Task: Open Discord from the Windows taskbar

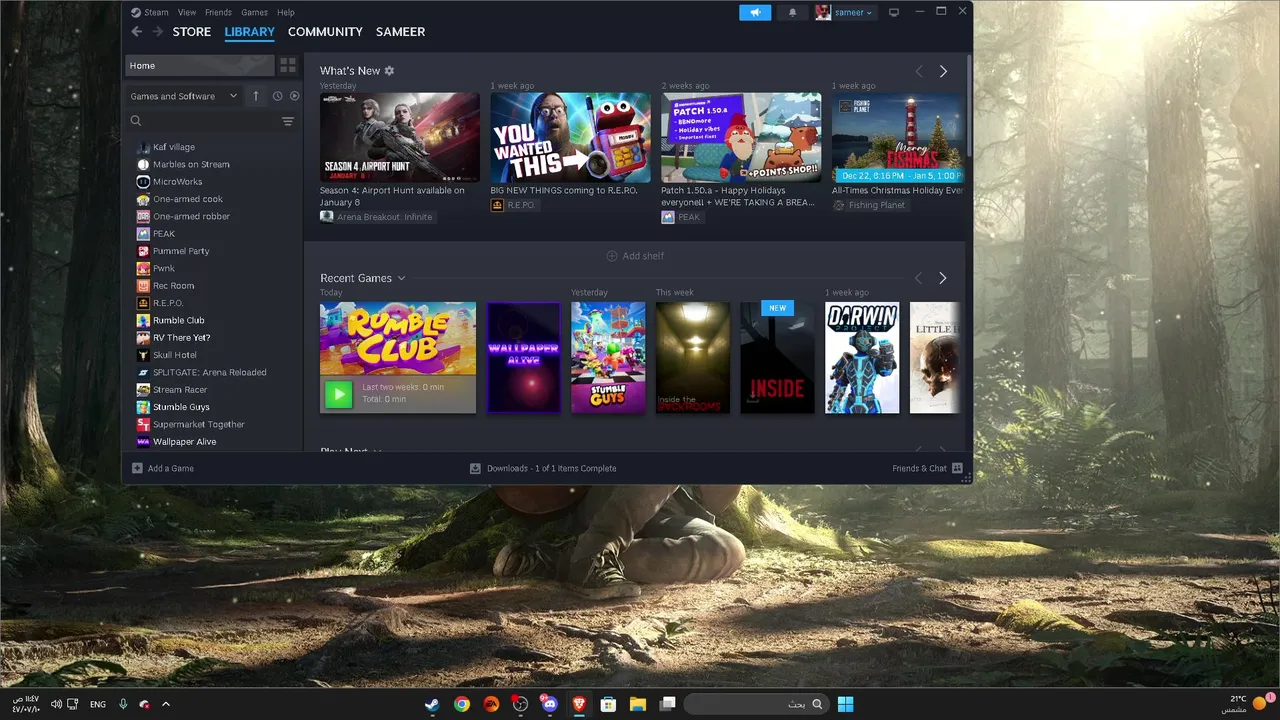Action: point(549,704)
